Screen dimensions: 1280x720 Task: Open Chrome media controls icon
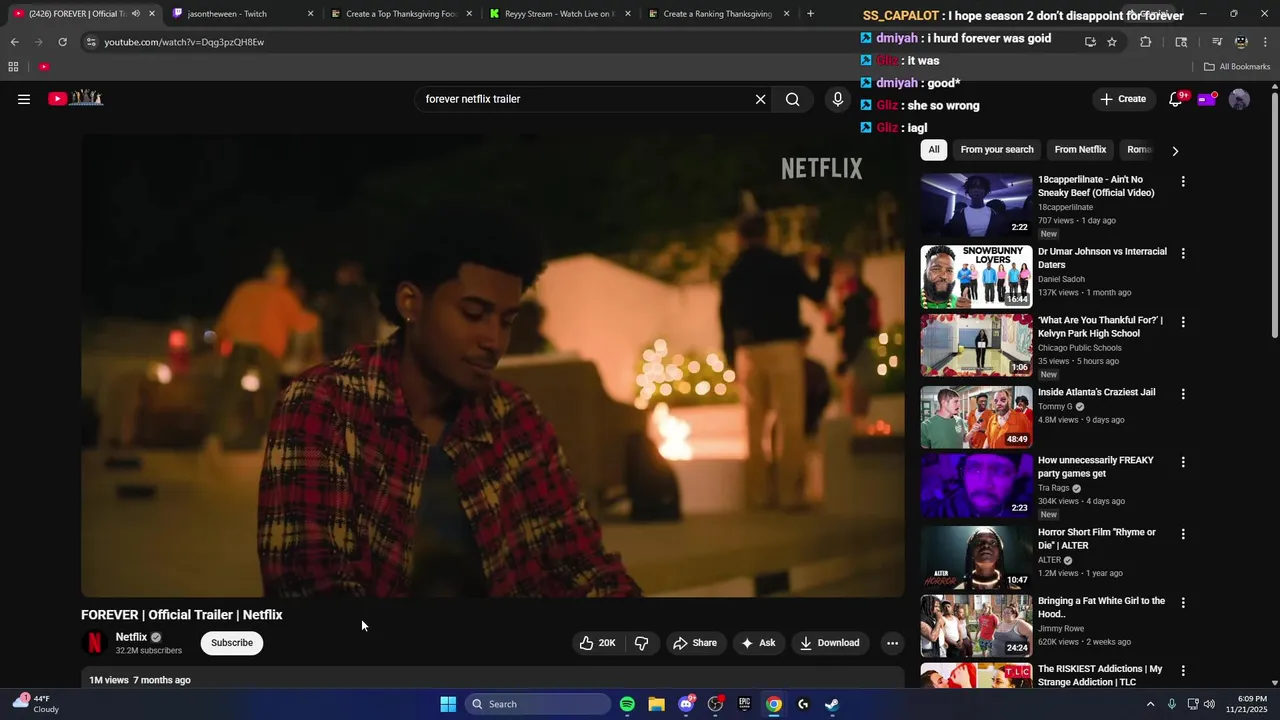point(1216,42)
